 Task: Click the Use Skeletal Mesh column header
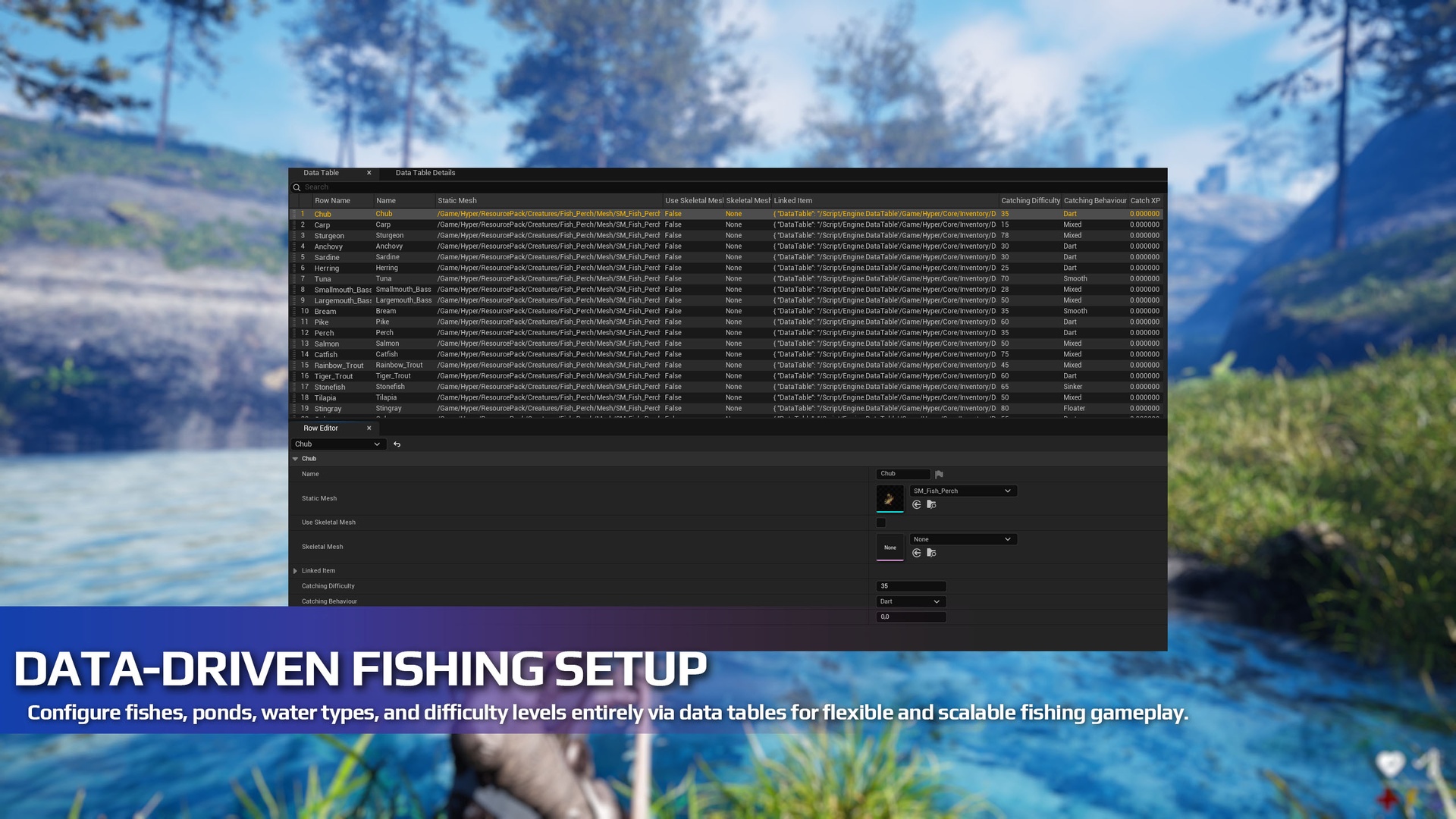click(693, 201)
